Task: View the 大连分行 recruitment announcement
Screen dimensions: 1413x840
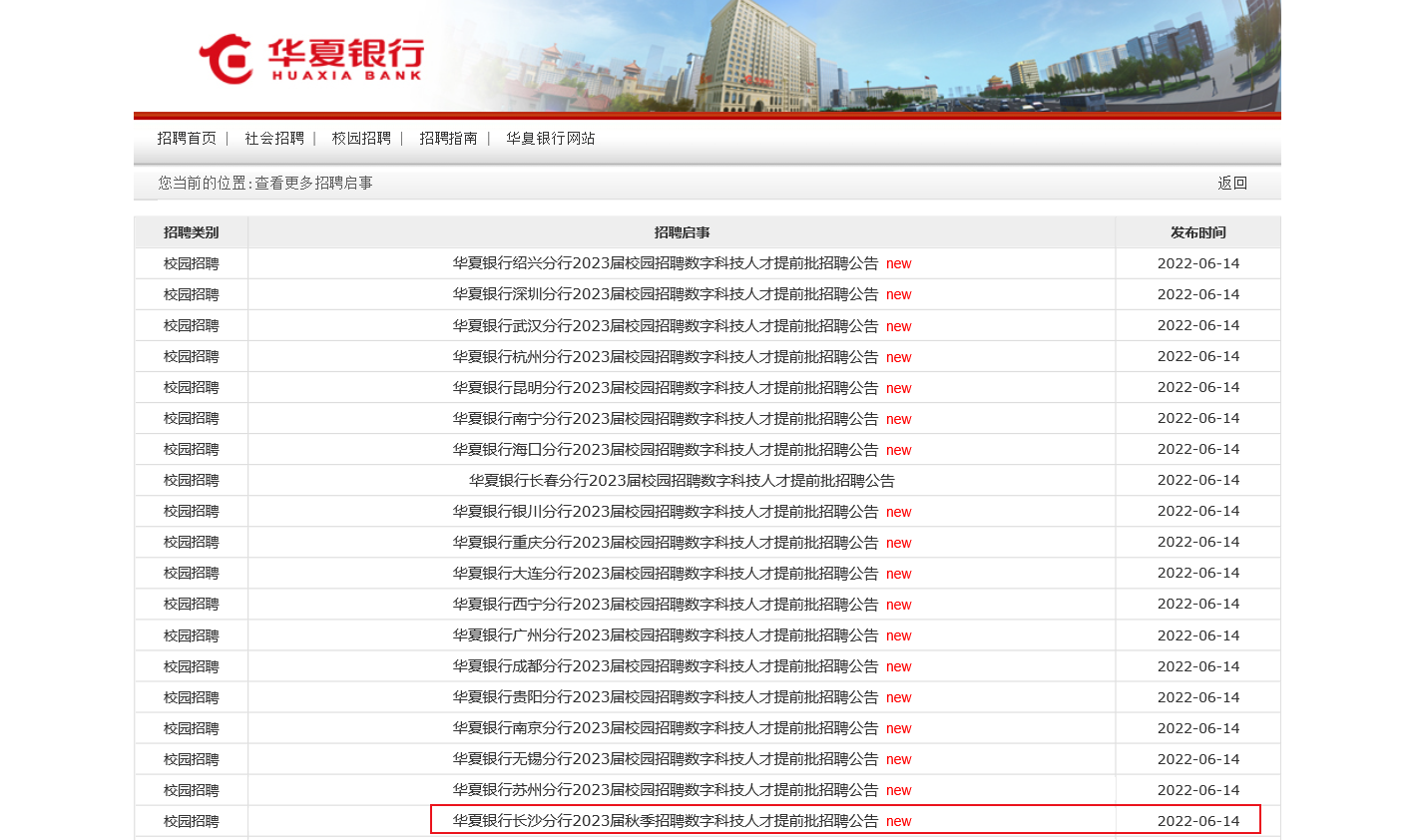Action: point(666,574)
